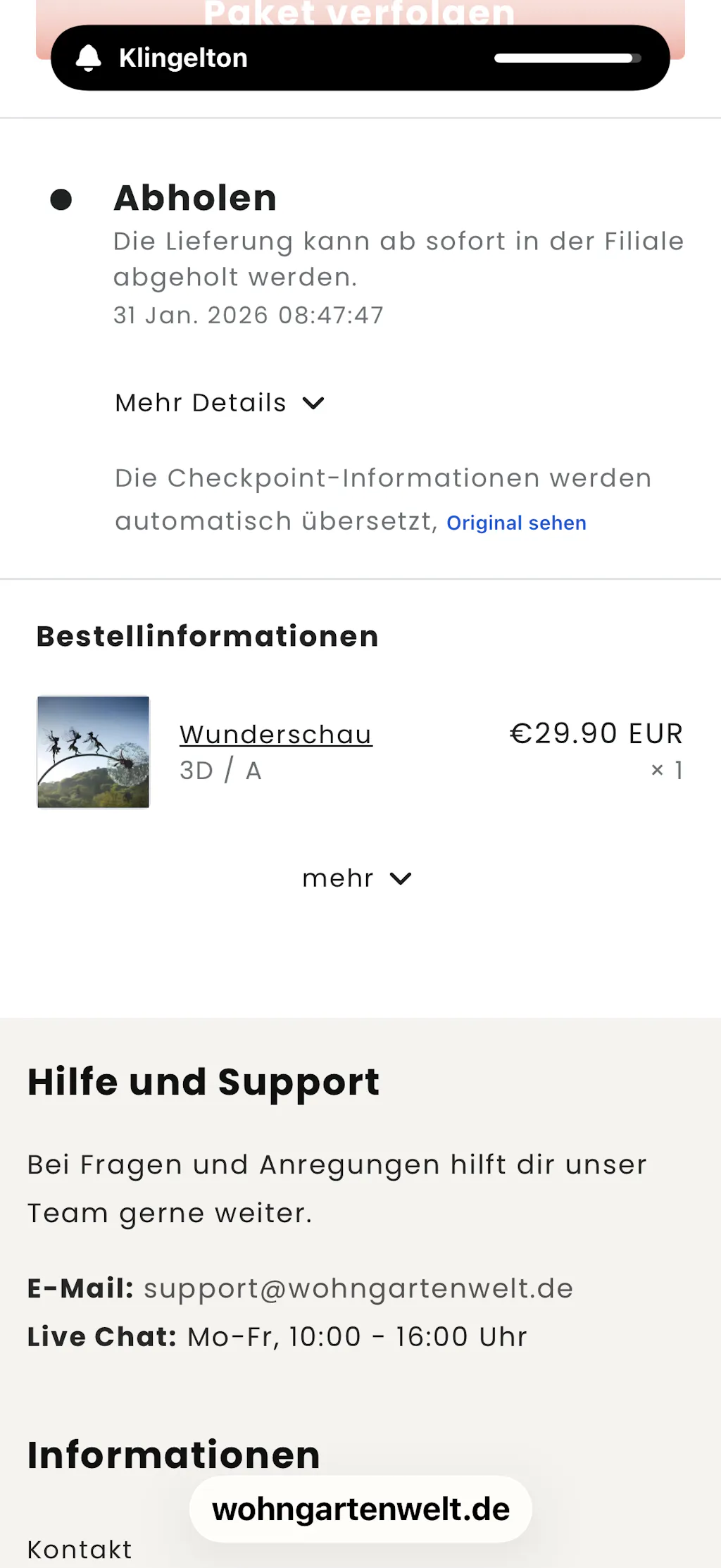Tap the Live Chat hours line
This screenshot has height=1568, width=721.
[x=277, y=1336]
